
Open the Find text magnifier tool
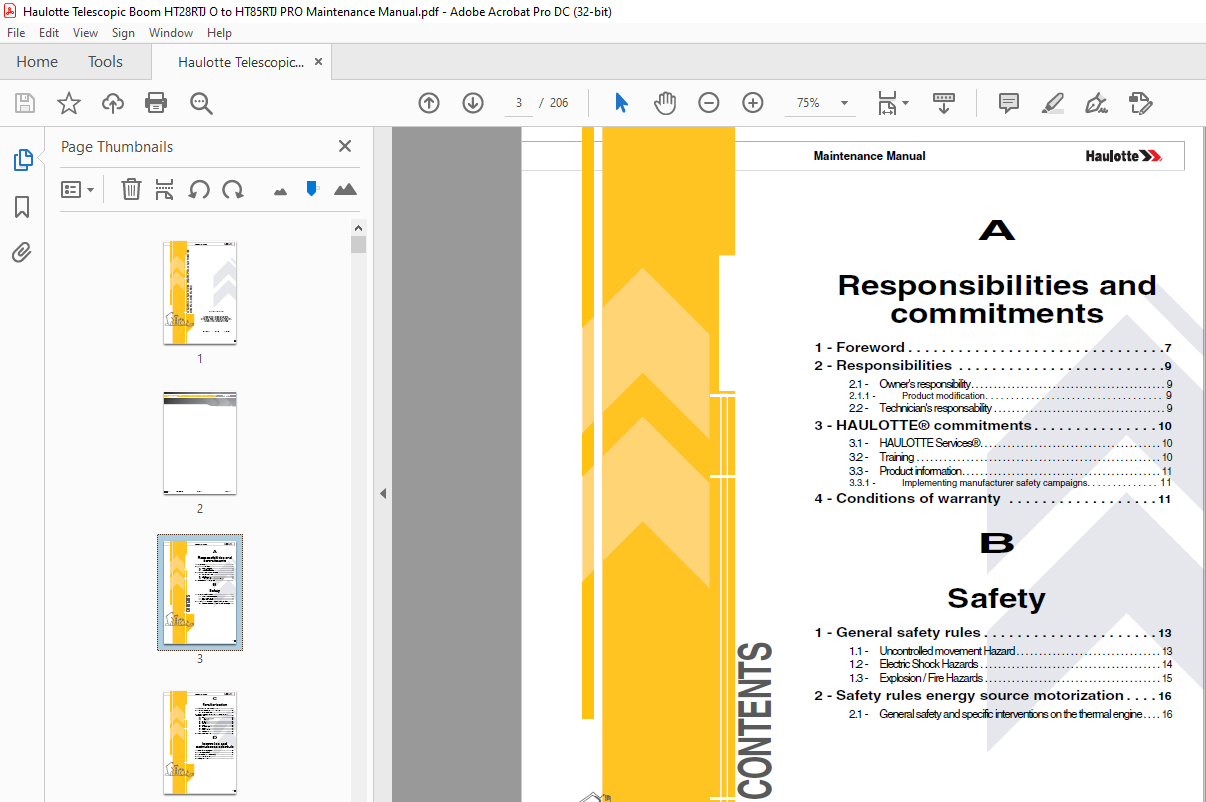201,103
